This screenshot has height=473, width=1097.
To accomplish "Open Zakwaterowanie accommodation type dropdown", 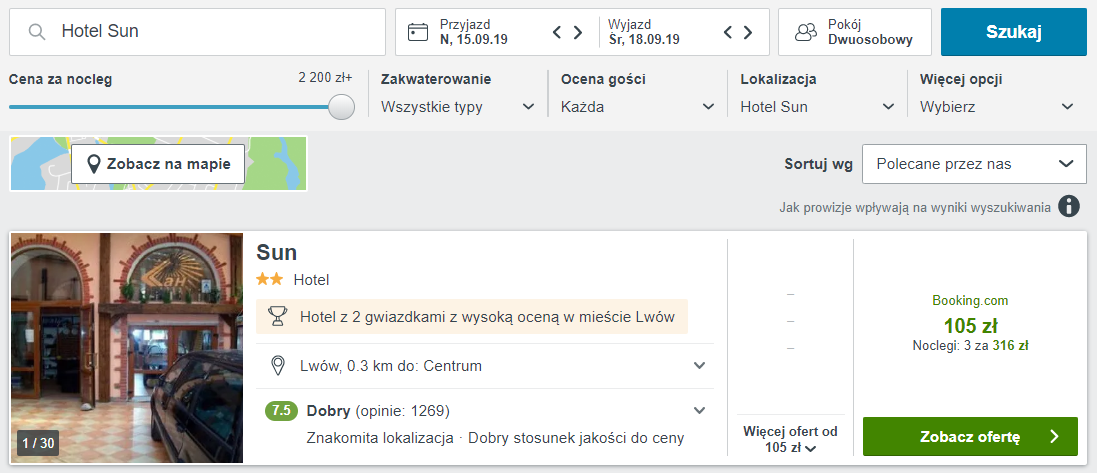I will (459, 107).
